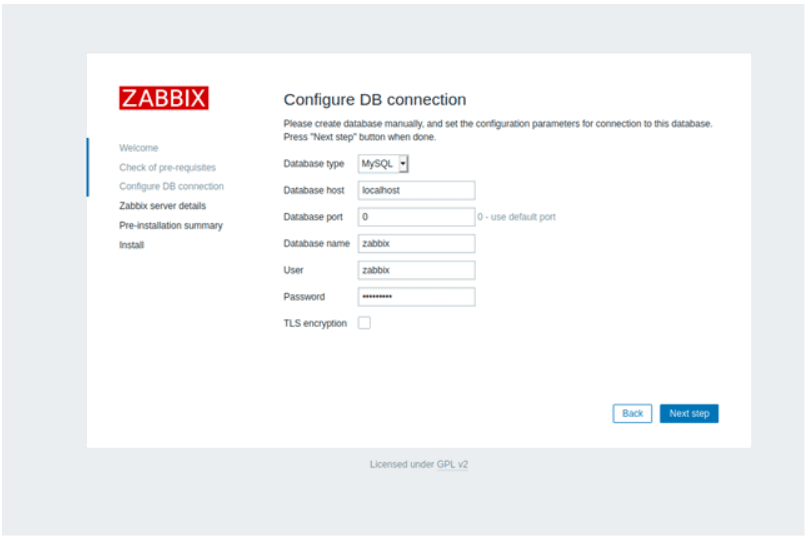This screenshot has height=536, width=805.
Task: Click into the Database port field
Action: pyautogui.click(x=416, y=217)
